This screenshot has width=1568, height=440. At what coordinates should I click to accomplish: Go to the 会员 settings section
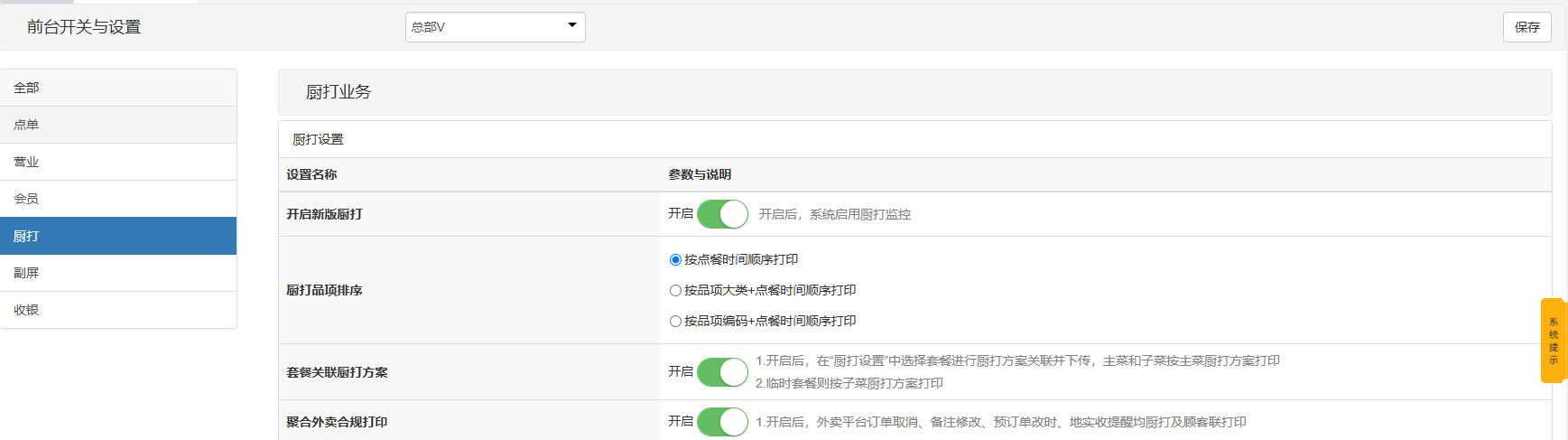(x=117, y=199)
